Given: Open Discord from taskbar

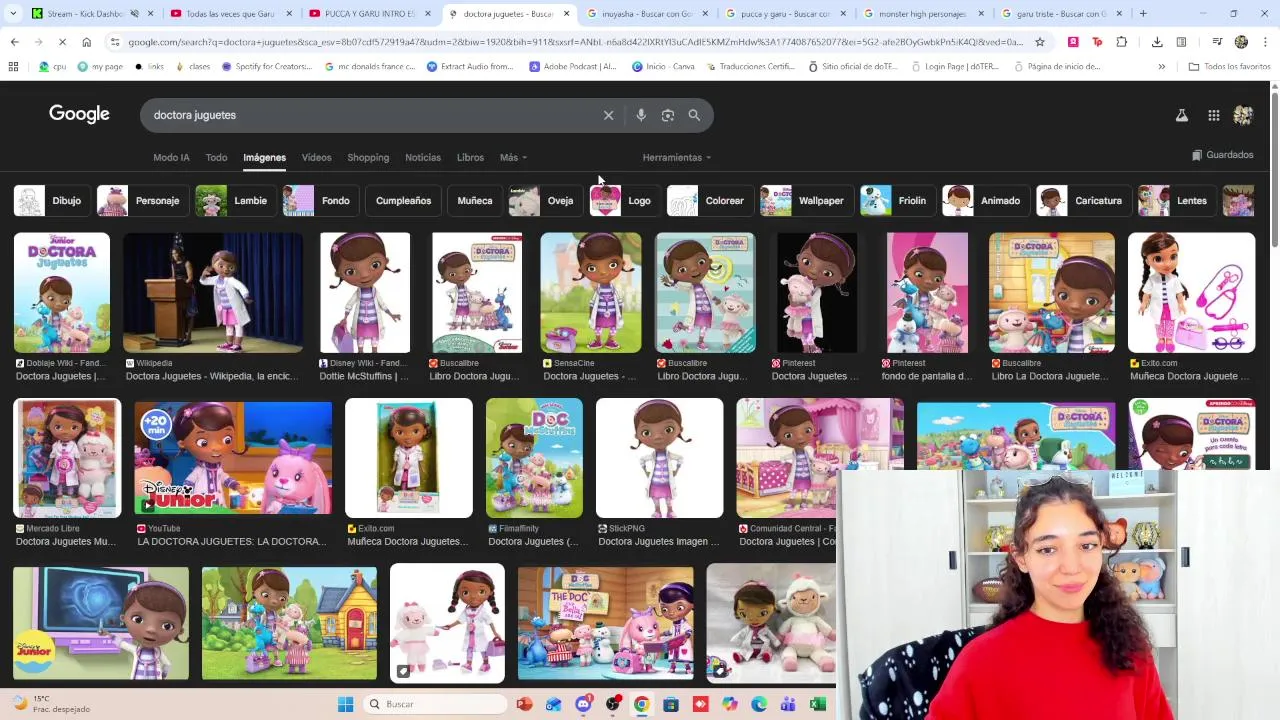Looking at the screenshot, I should coord(583,704).
